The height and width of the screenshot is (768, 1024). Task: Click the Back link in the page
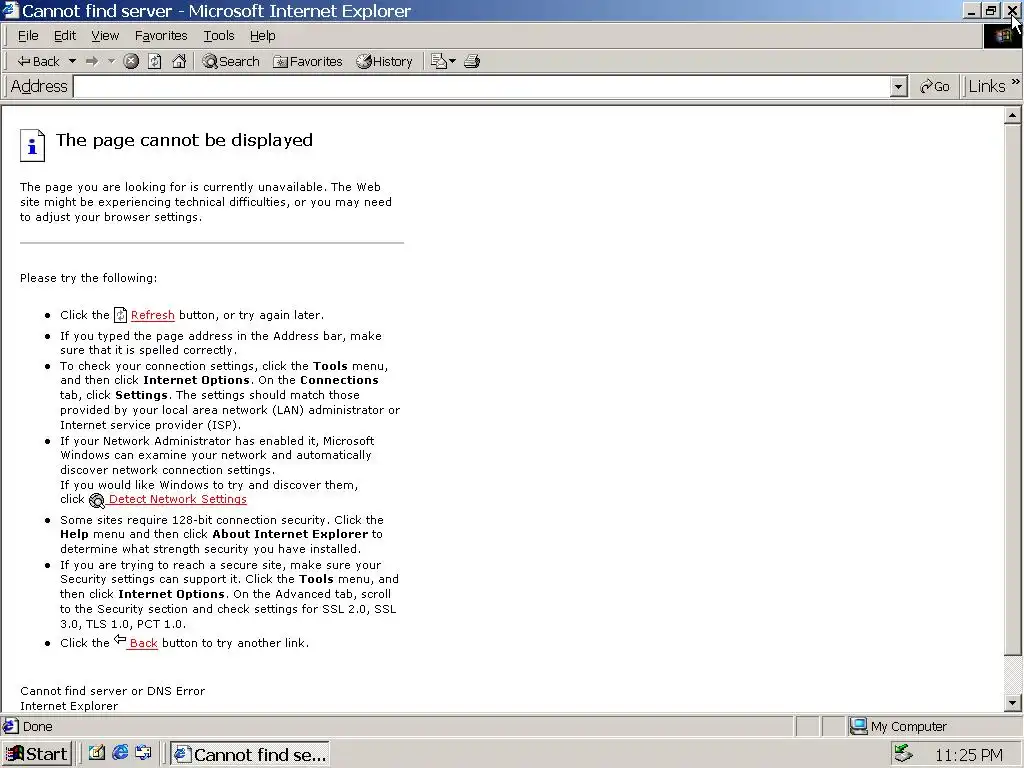[144, 643]
